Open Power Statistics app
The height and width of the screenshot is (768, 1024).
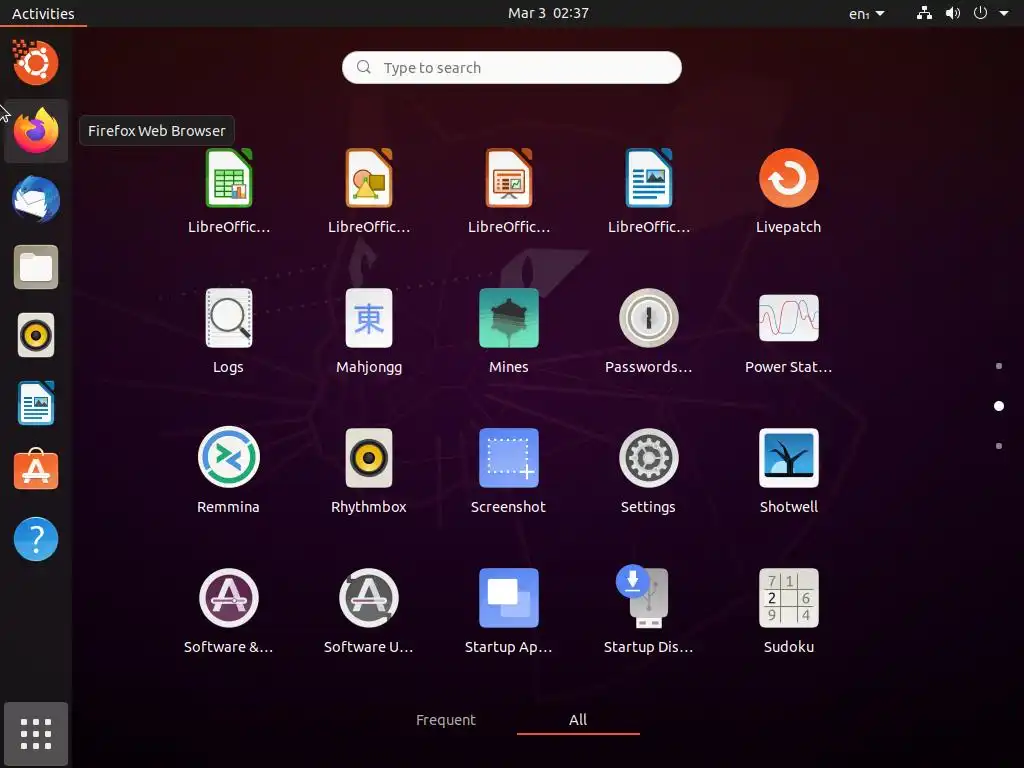[x=788, y=319]
